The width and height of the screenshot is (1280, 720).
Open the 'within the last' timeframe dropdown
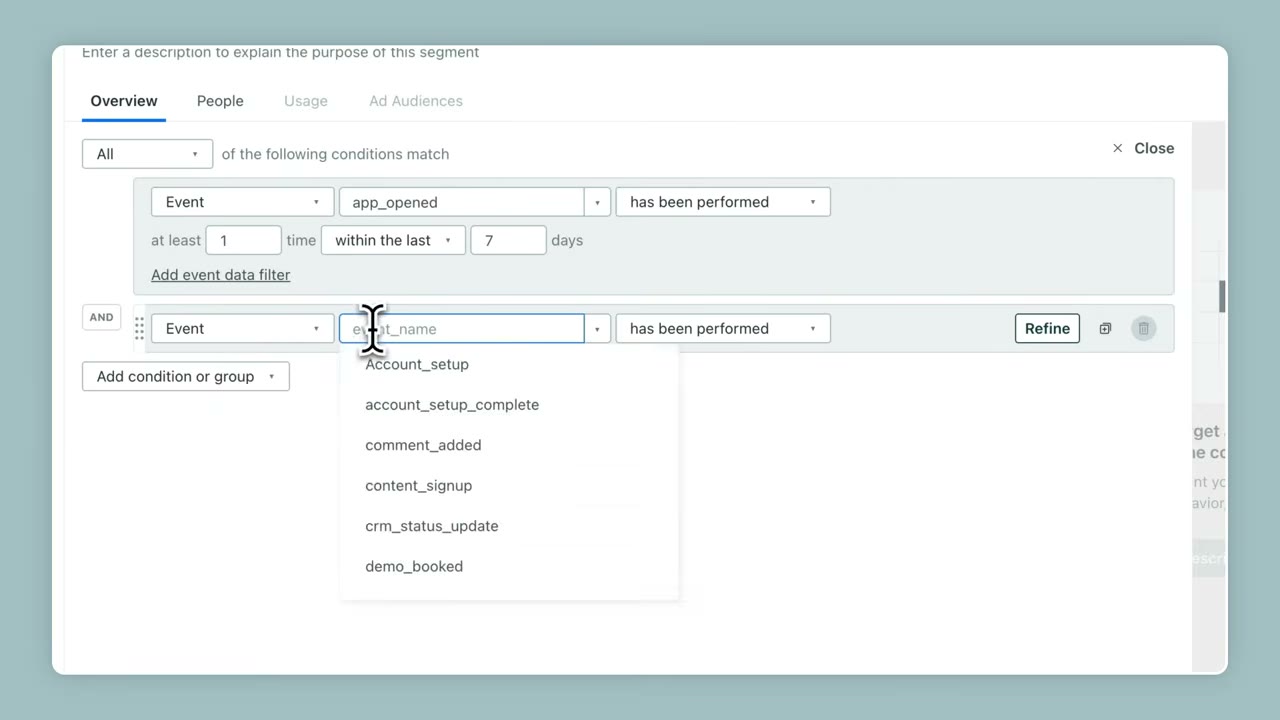click(393, 240)
